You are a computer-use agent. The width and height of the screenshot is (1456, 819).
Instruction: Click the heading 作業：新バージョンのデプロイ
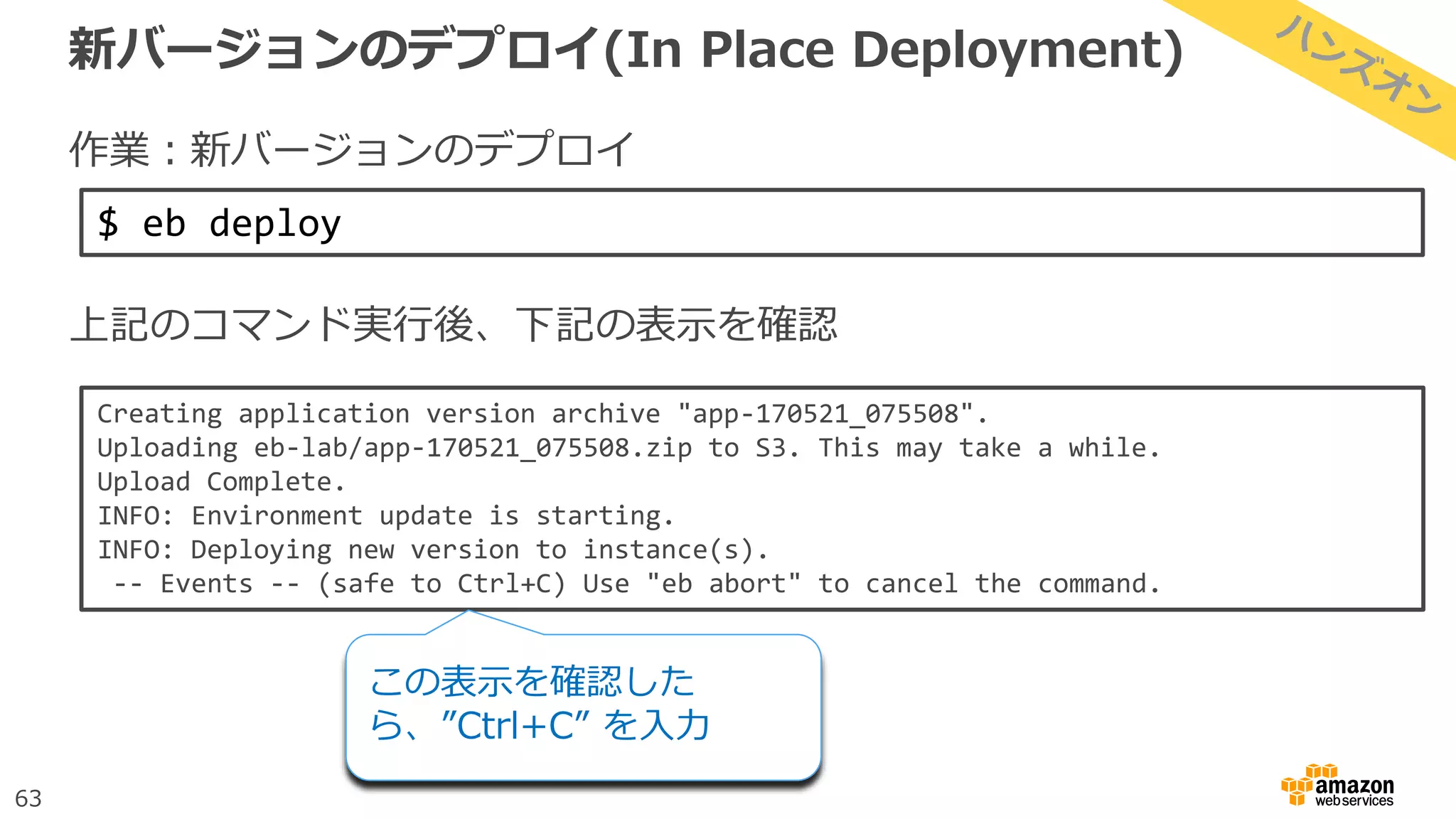[351, 149]
